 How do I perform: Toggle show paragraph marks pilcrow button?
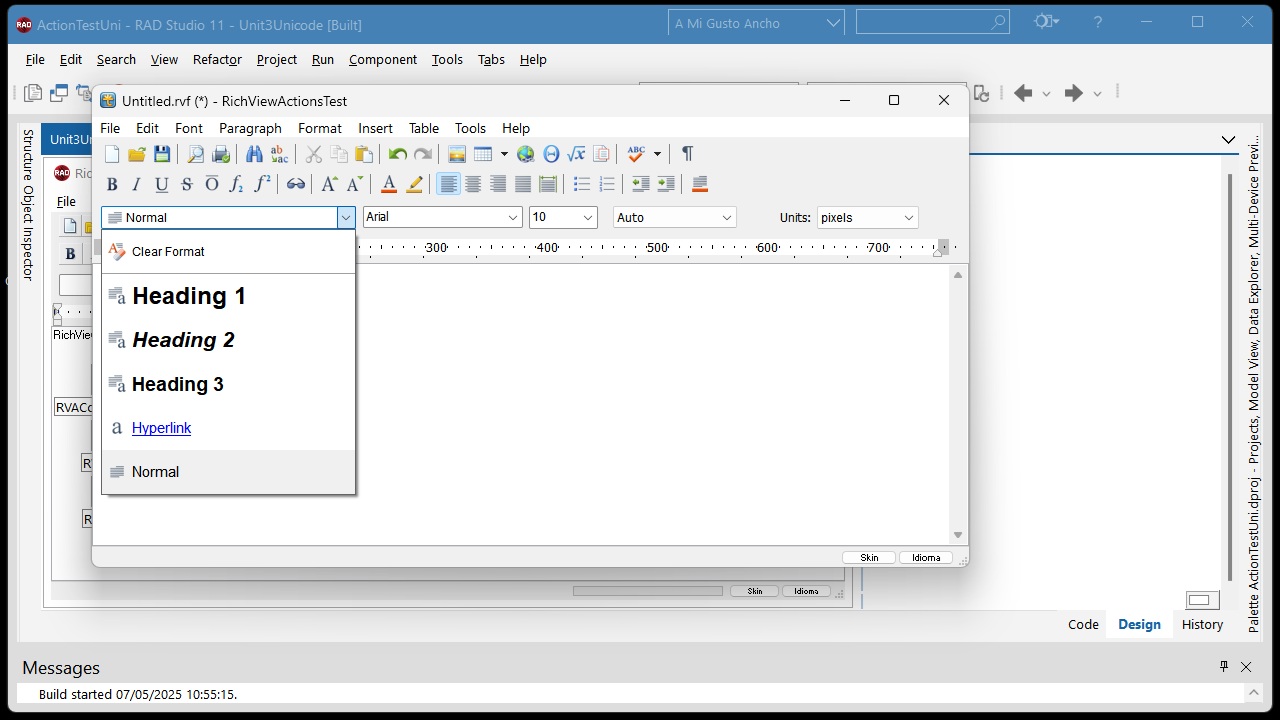687,154
